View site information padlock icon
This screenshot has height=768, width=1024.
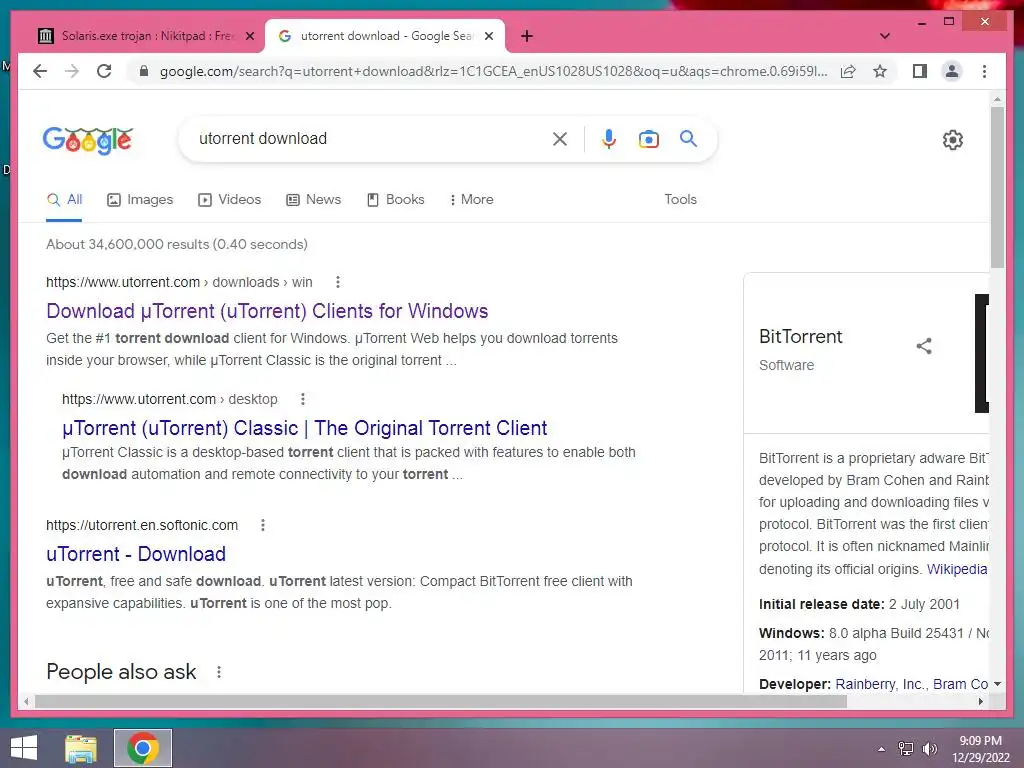144,71
